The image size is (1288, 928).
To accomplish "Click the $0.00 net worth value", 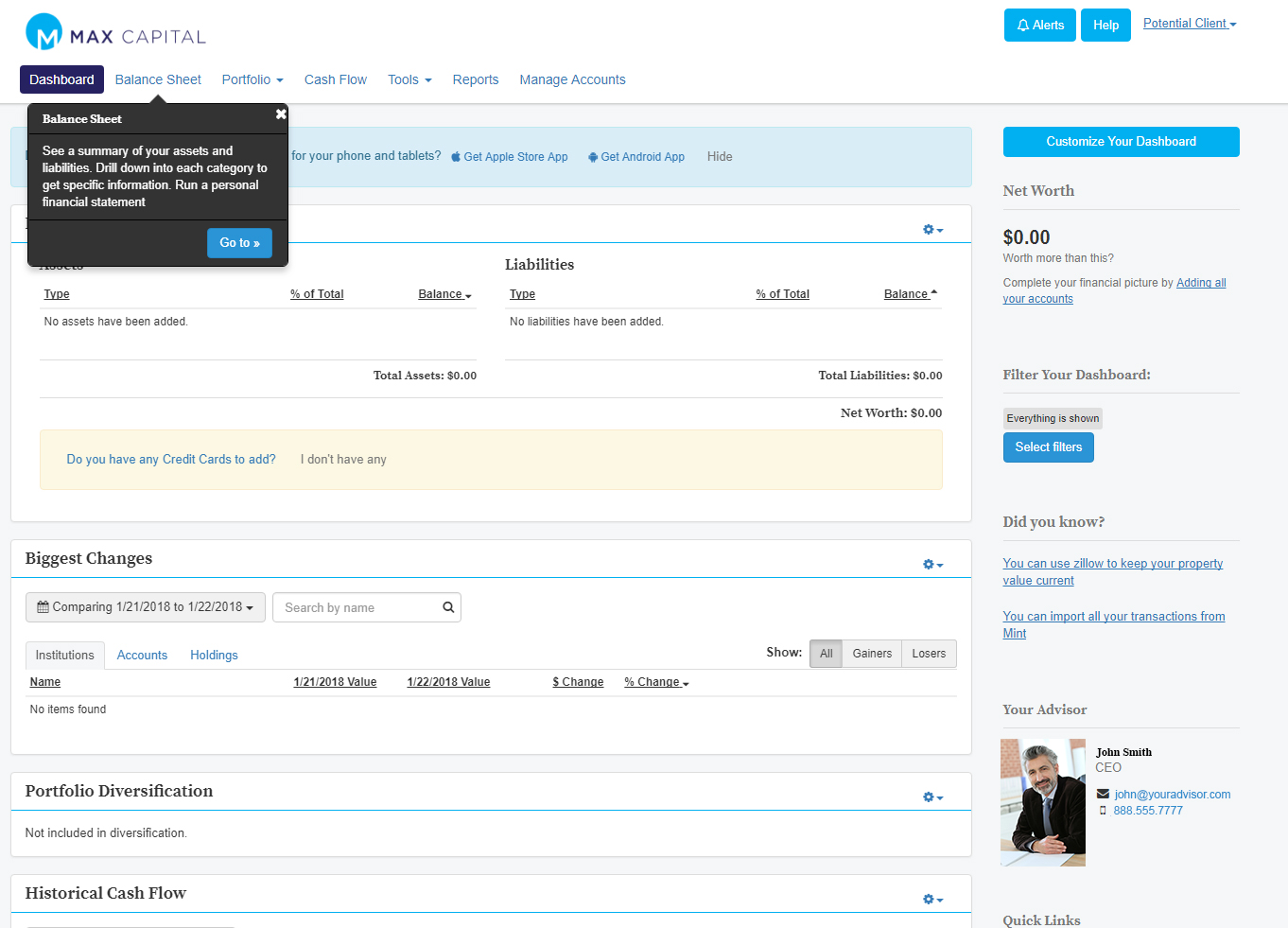I will tap(1026, 237).
